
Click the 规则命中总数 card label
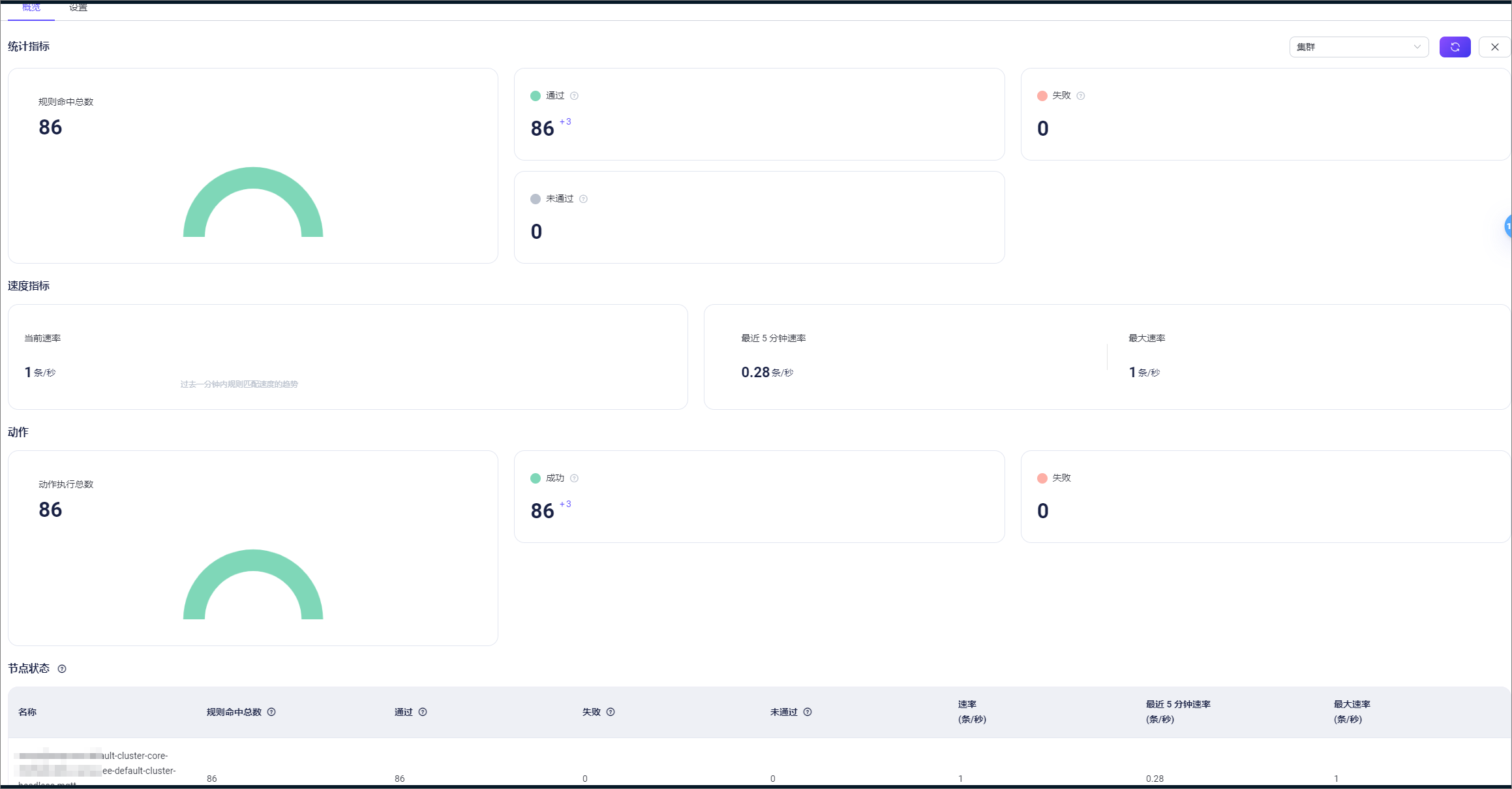66,102
